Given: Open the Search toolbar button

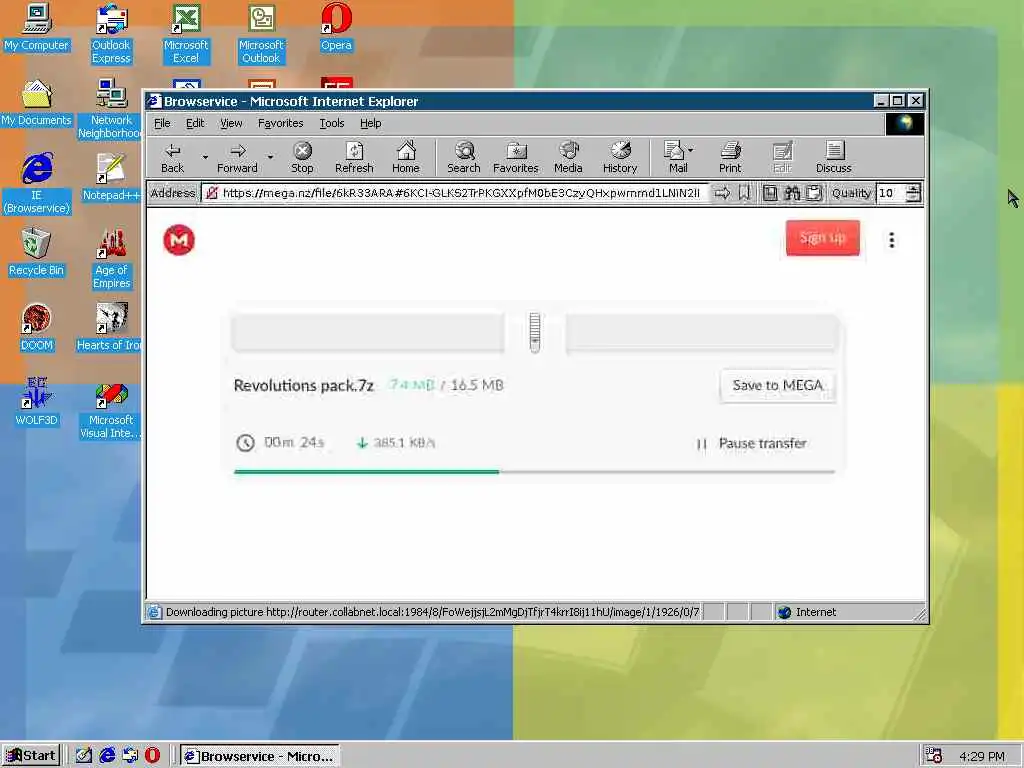Looking at the screenshot, I should [464, 158].
